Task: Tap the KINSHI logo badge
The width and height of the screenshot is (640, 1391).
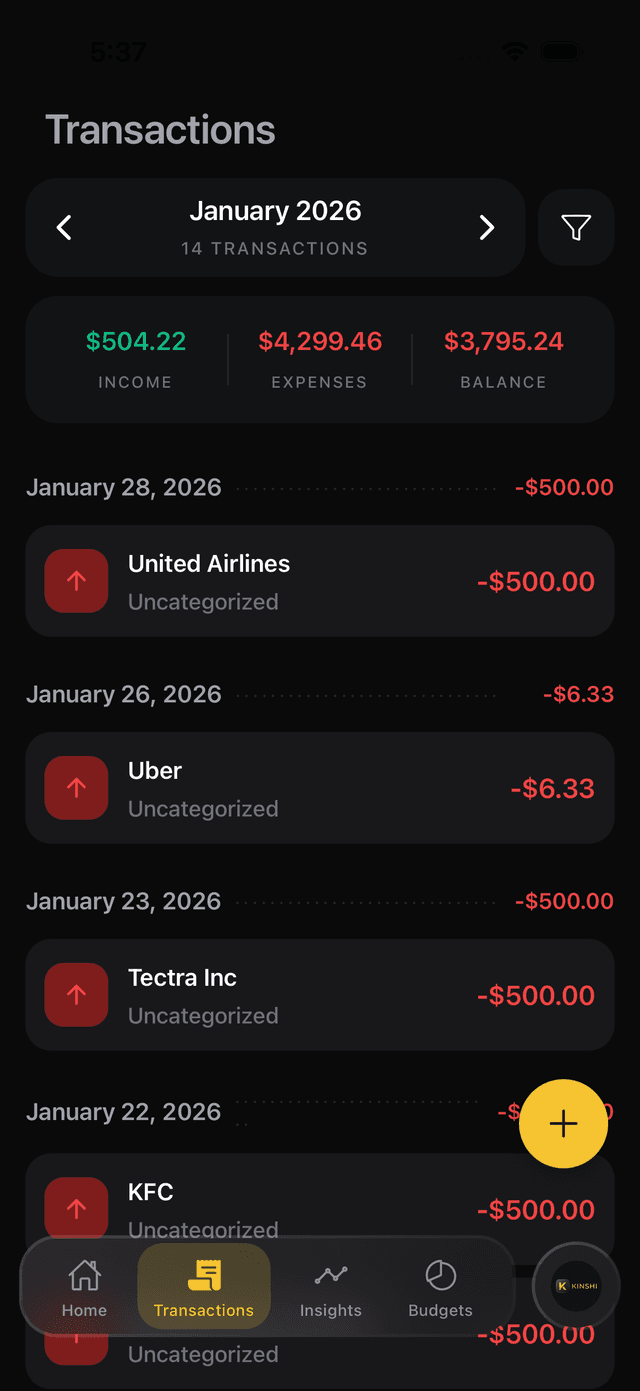Action: tap(576, 1285)
